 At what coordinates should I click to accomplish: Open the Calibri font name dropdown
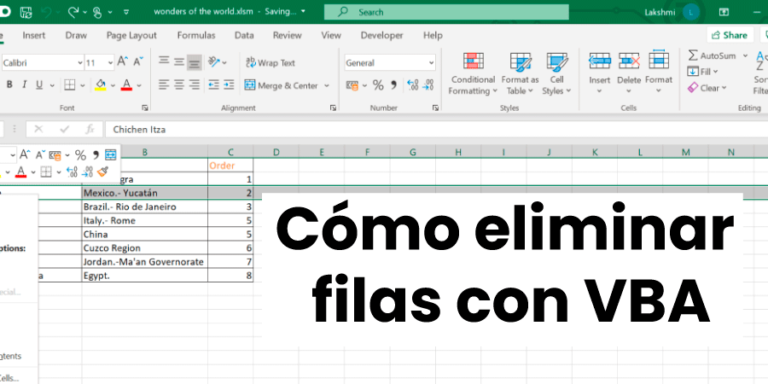(80, 63)
